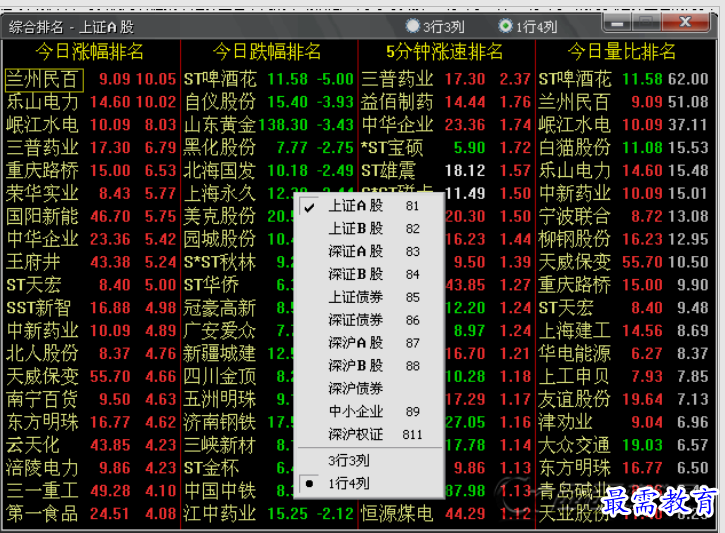Select 云天化 in the 今日涨幅排名 list

33,446
